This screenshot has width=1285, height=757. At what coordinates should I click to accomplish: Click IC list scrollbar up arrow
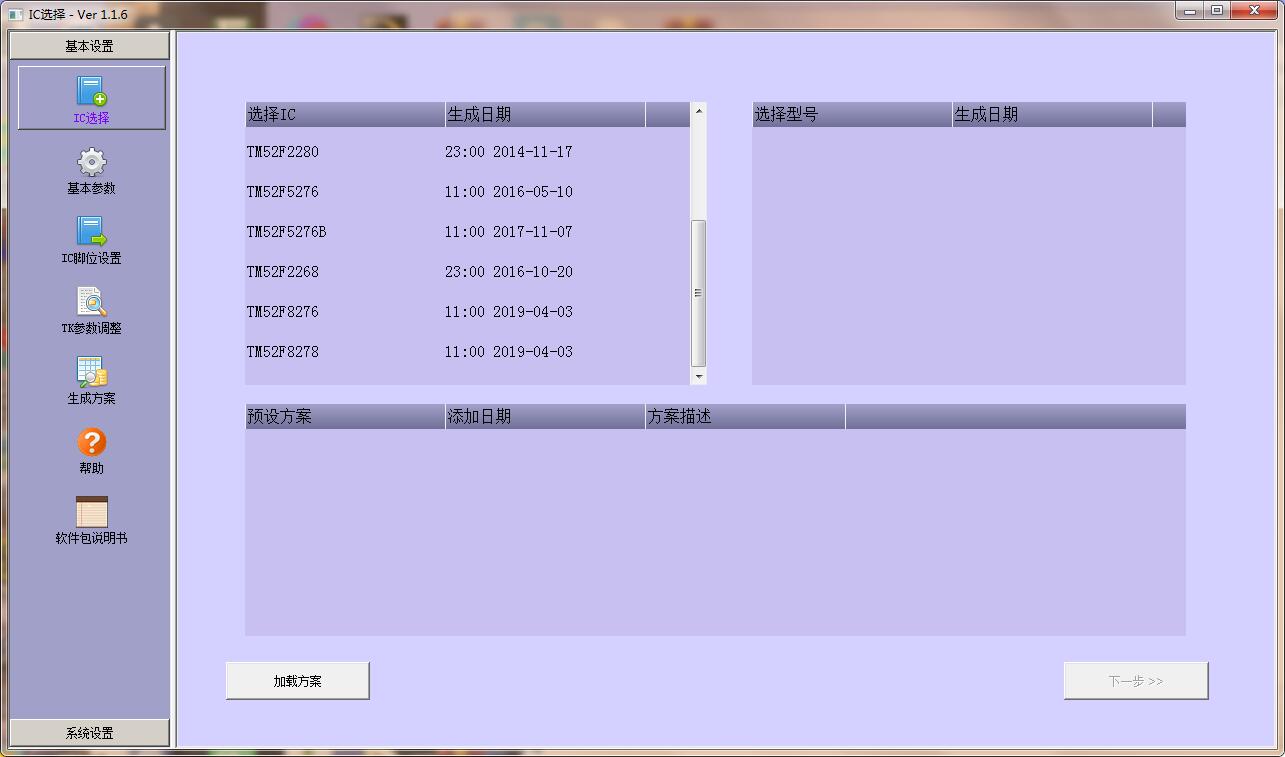pyautogui.click(x=698, y=110)
